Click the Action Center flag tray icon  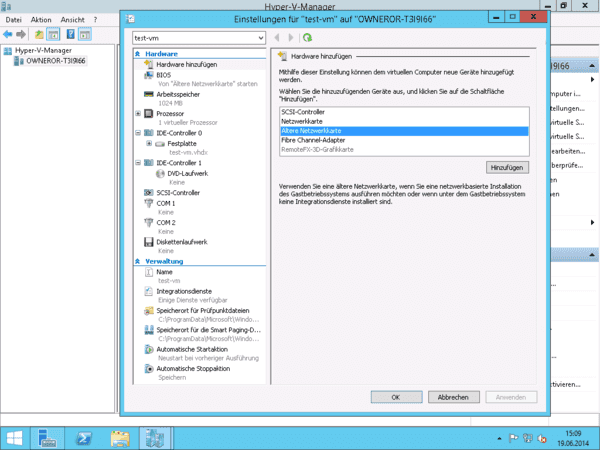pyautogui.click(x=514, y=439)
